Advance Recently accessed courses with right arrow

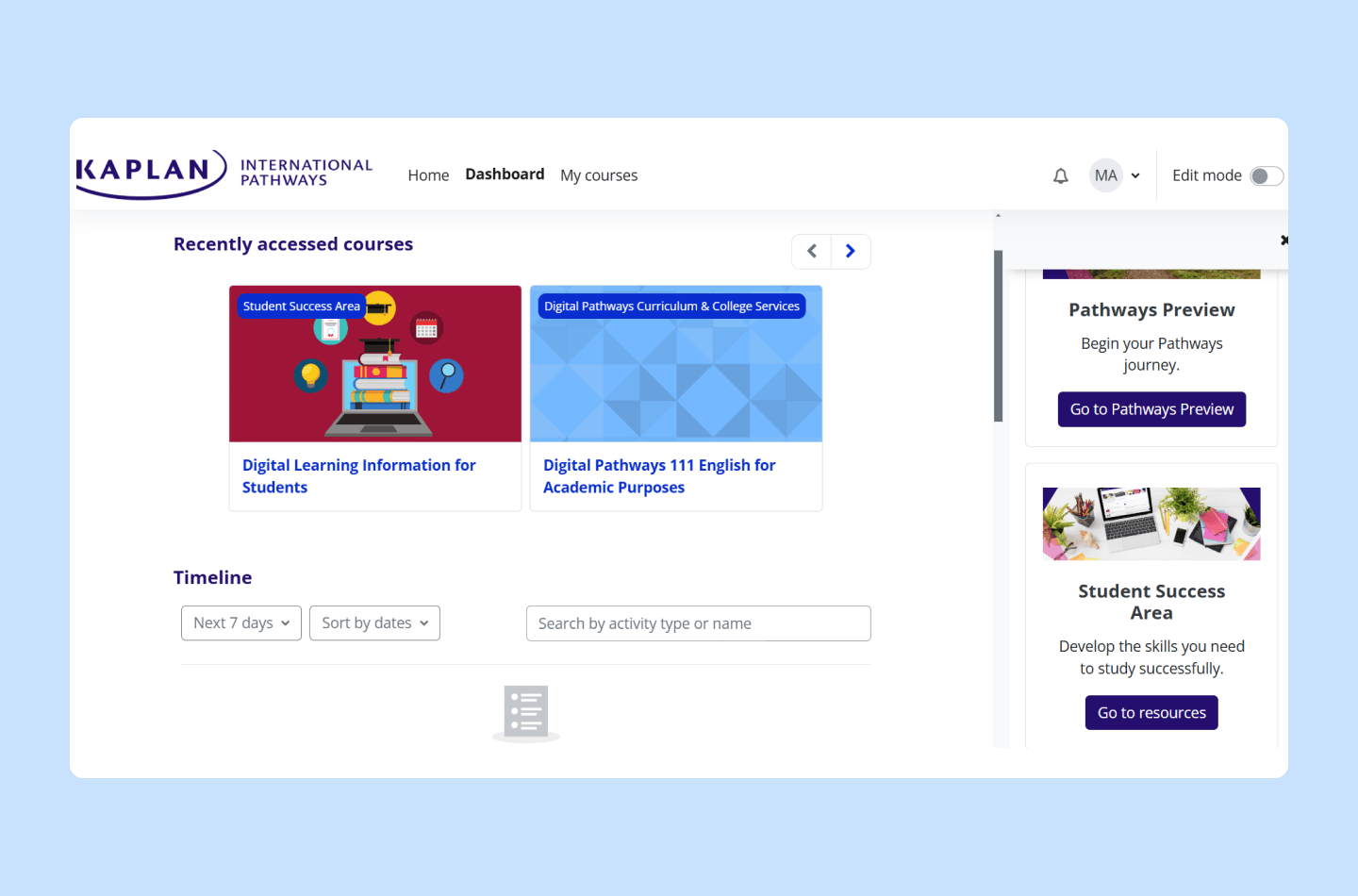pos(850,251)
